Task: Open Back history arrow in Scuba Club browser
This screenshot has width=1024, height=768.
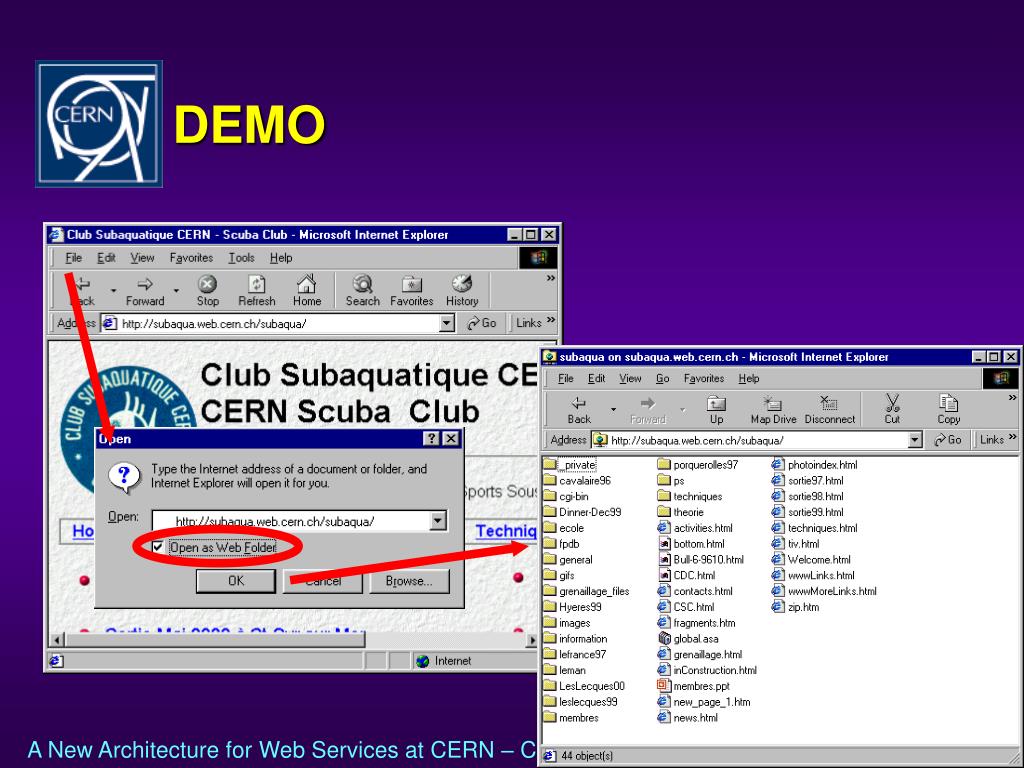Action: coord(114,291)
